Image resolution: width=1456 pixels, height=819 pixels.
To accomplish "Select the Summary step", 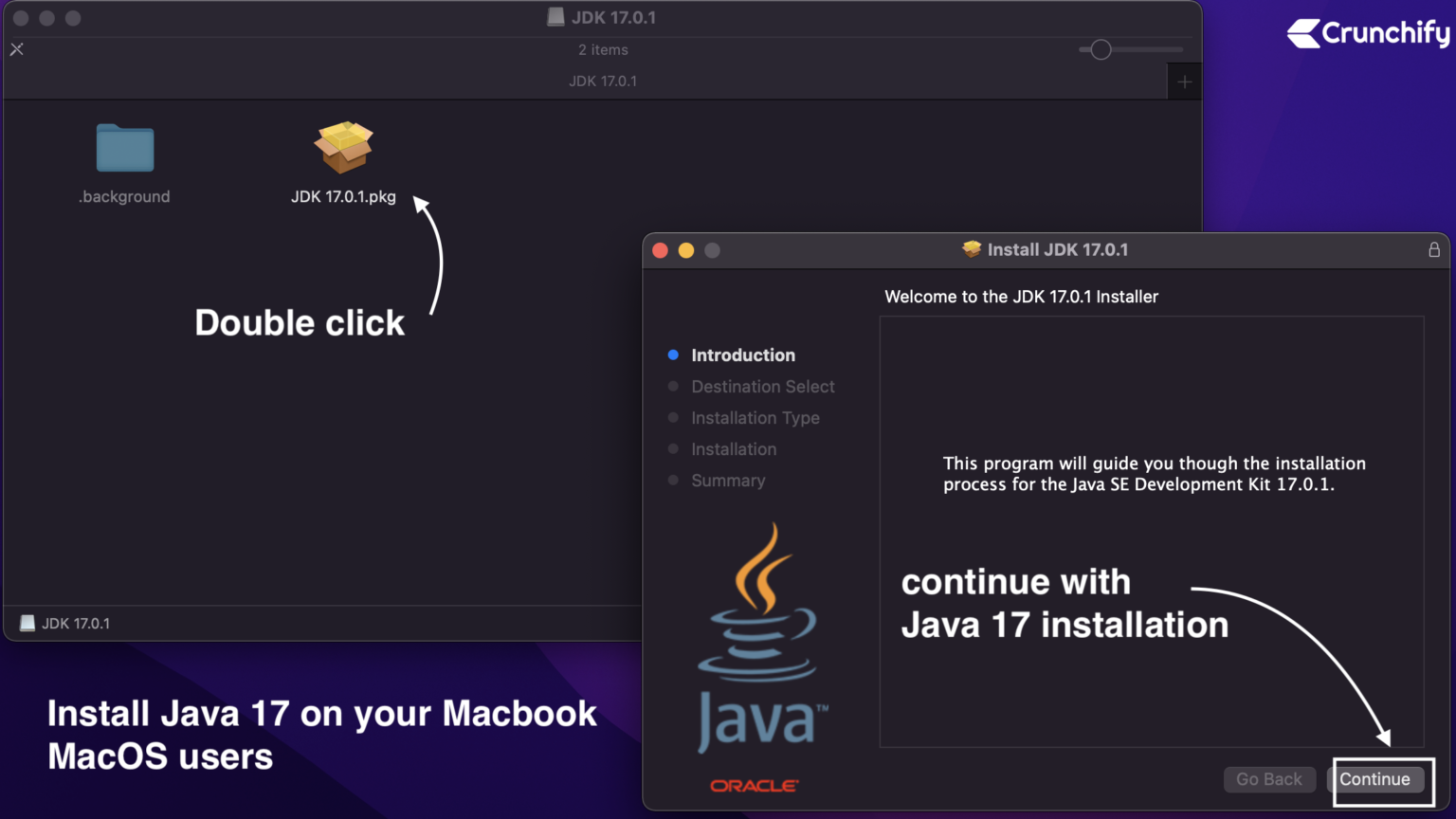I will [x=728, y=480].
